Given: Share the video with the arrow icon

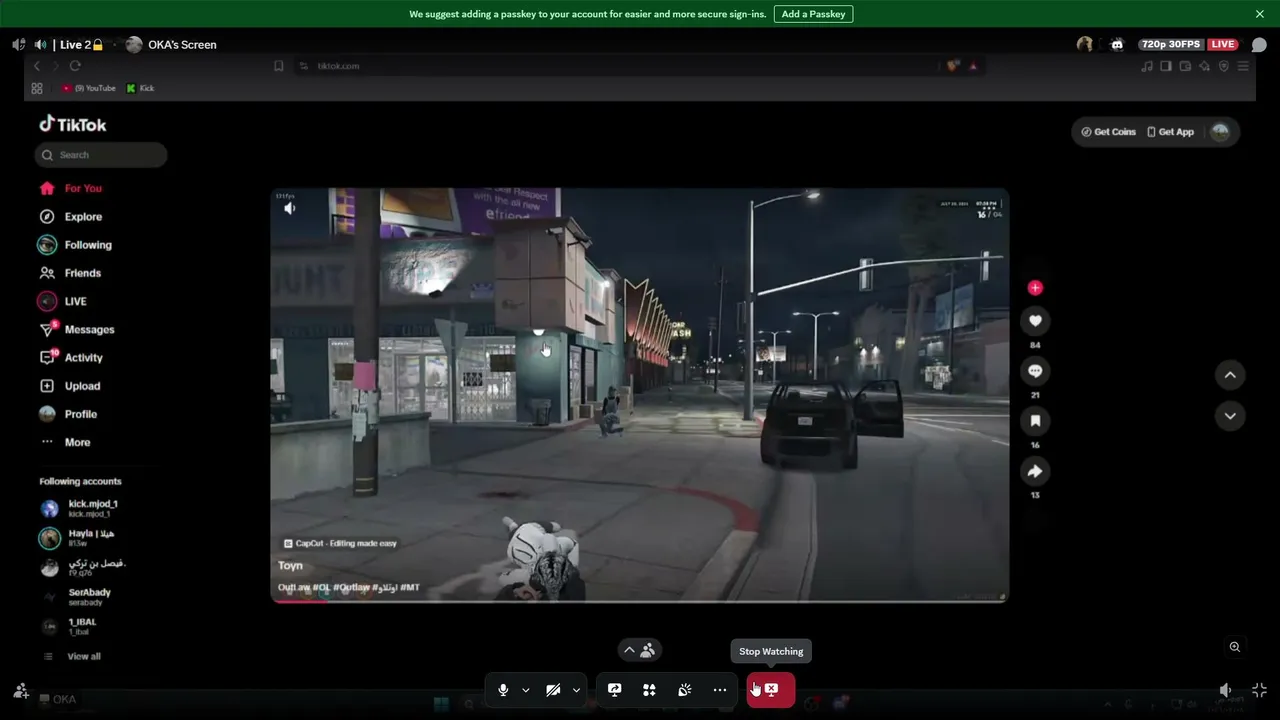Looking at the screenshot, I should (x=1035, y=471).
